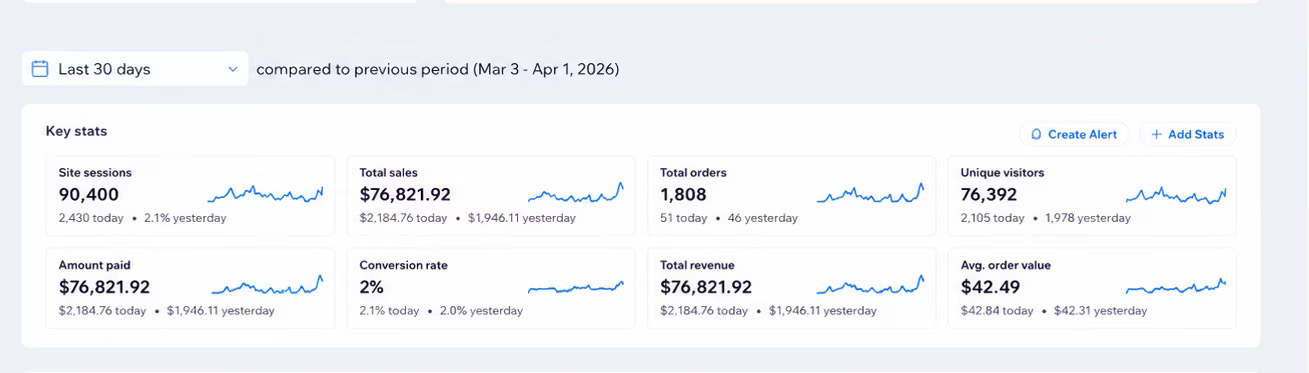Select the 90,400 site sessions value
The width and height of the screenshot is (1309, 373).
click(x=89, y=195)
